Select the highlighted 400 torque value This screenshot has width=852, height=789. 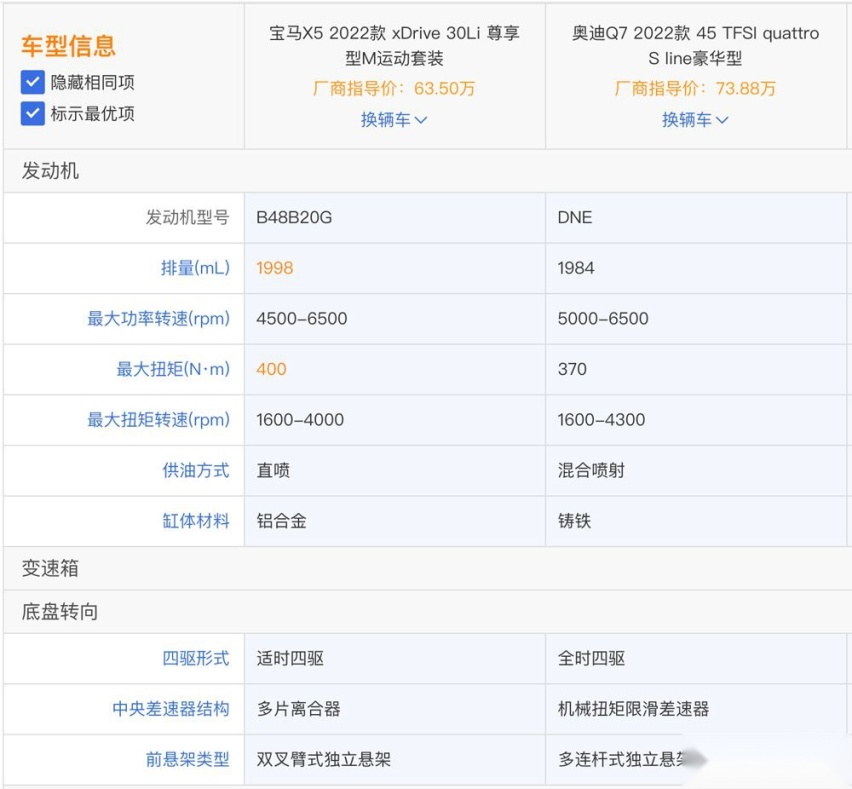click(x=271, y=369)
